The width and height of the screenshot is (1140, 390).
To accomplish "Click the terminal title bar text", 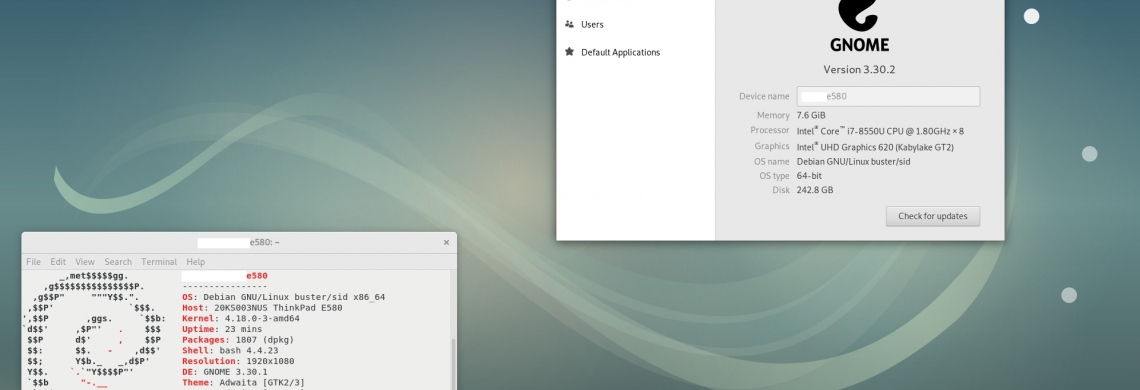I will pyautogui.click(x=238, y=243).
